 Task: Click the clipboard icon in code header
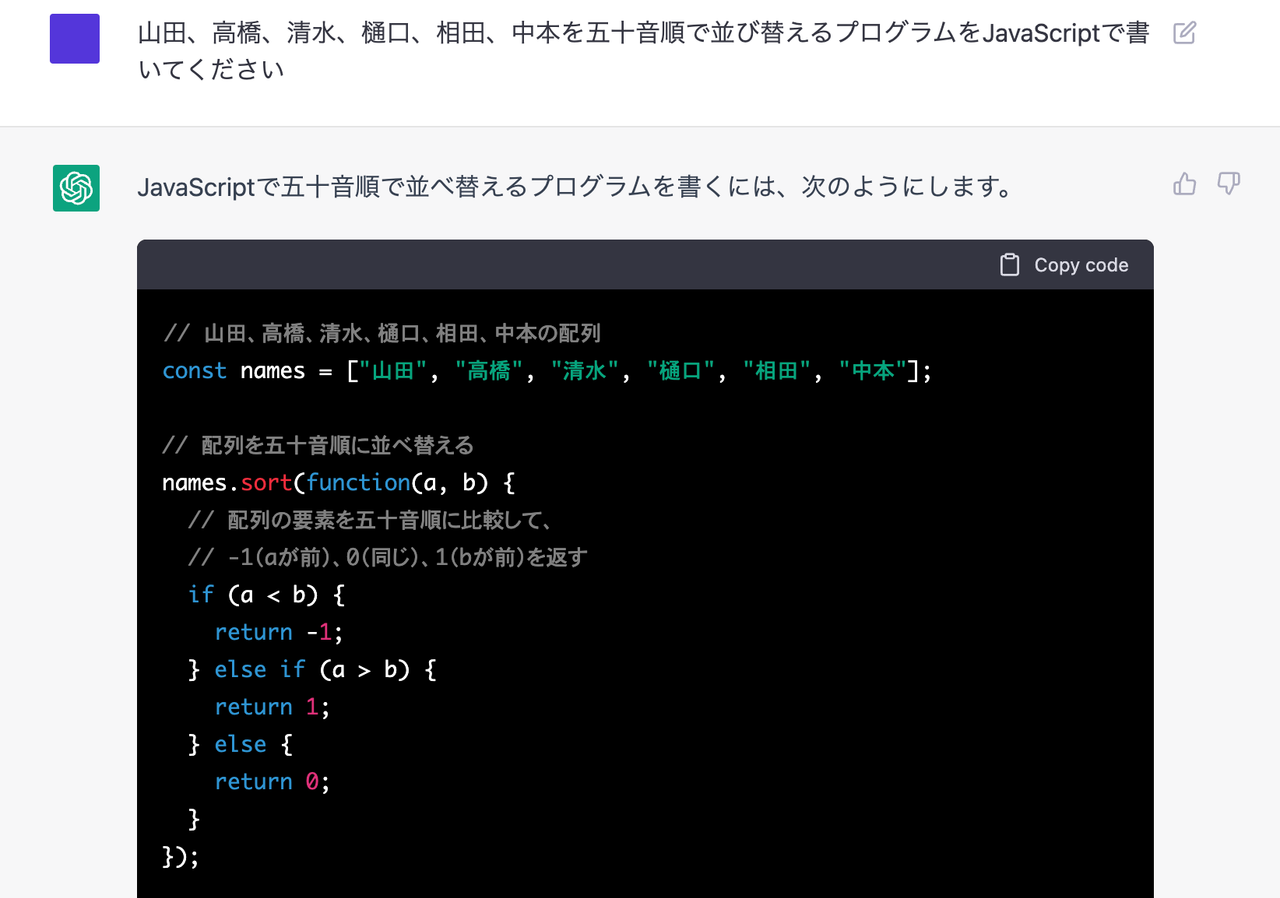tap(1010, 265)
